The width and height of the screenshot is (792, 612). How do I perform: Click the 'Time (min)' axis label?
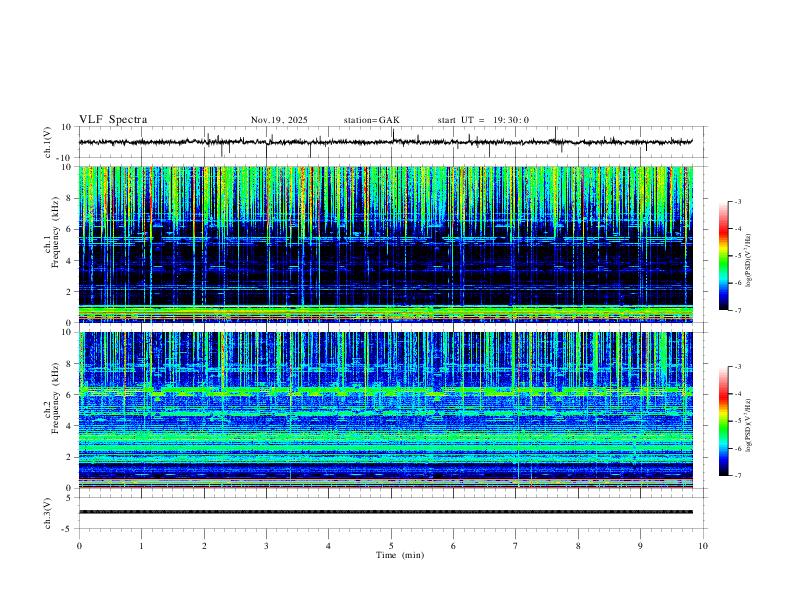click(x=400, y=555)
